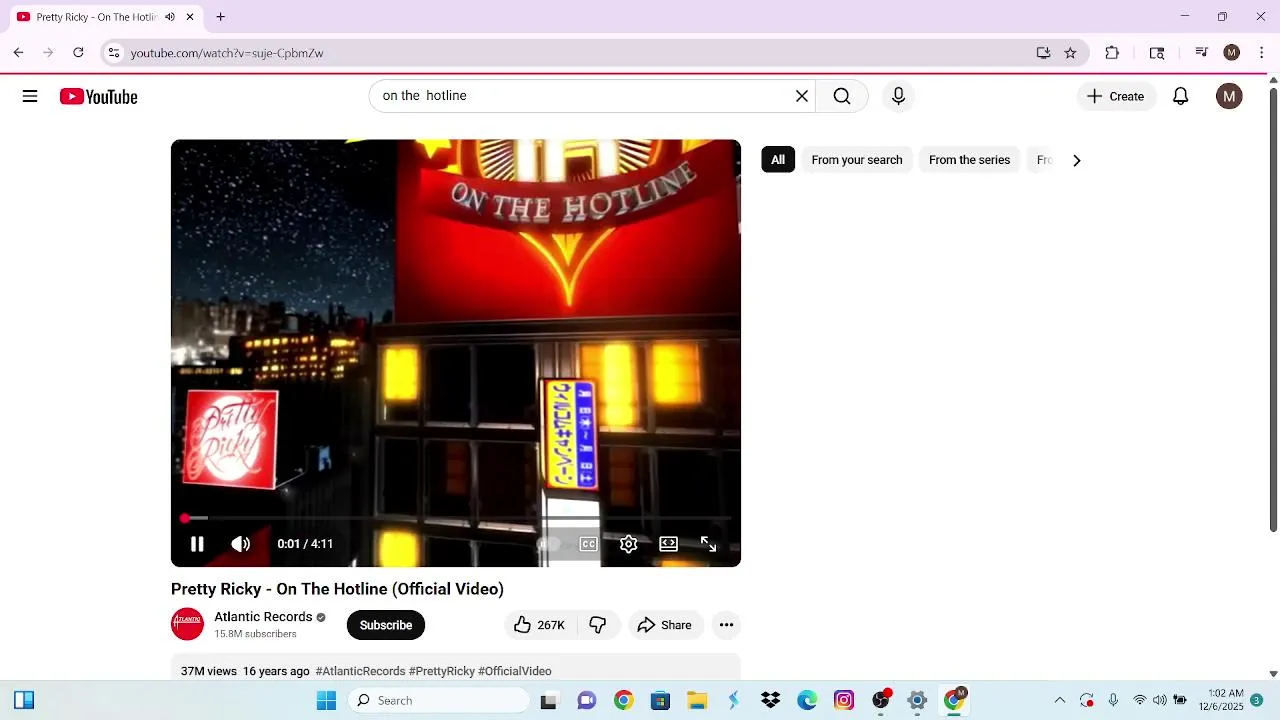This screenshot has width=1280, height=720.
Task: Open the Create menu
Action: pyautogui.click(x=1116, y=96)
